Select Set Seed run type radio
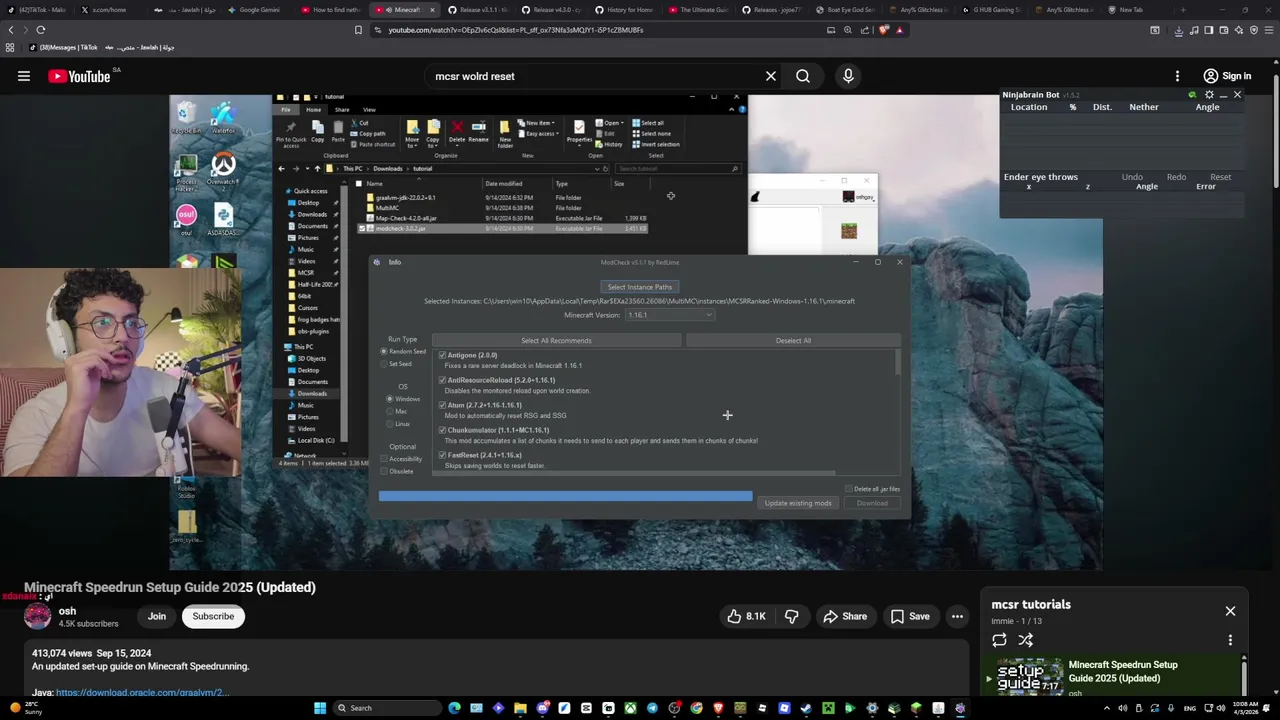This screenshot has width=1280, height=720. (x=384, y=364)
